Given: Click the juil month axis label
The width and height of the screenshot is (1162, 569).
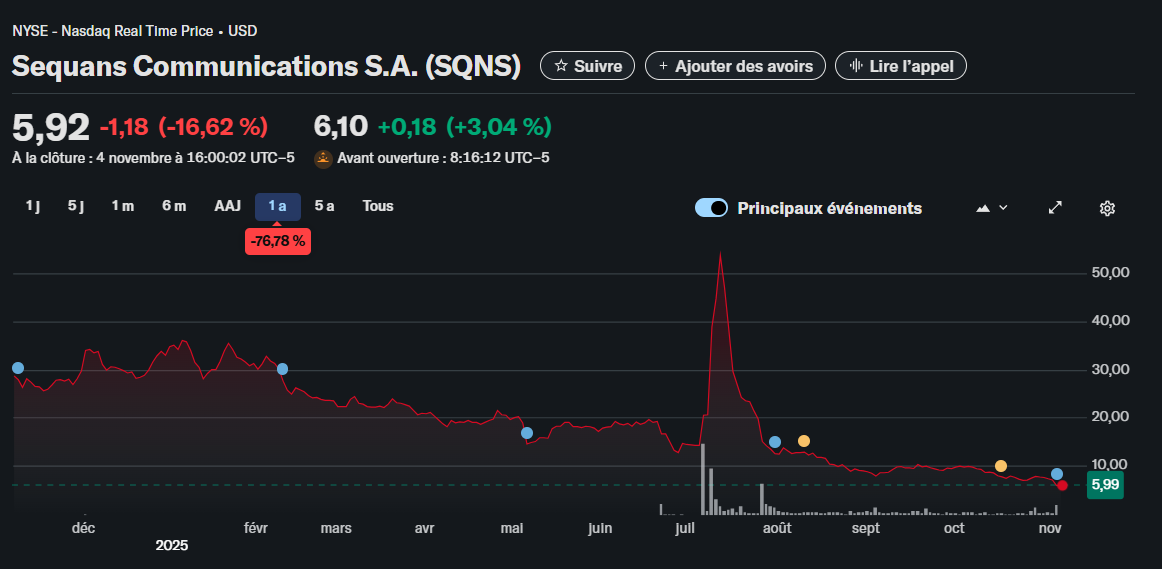Looking at the screenshot, I should coord(685,528).
